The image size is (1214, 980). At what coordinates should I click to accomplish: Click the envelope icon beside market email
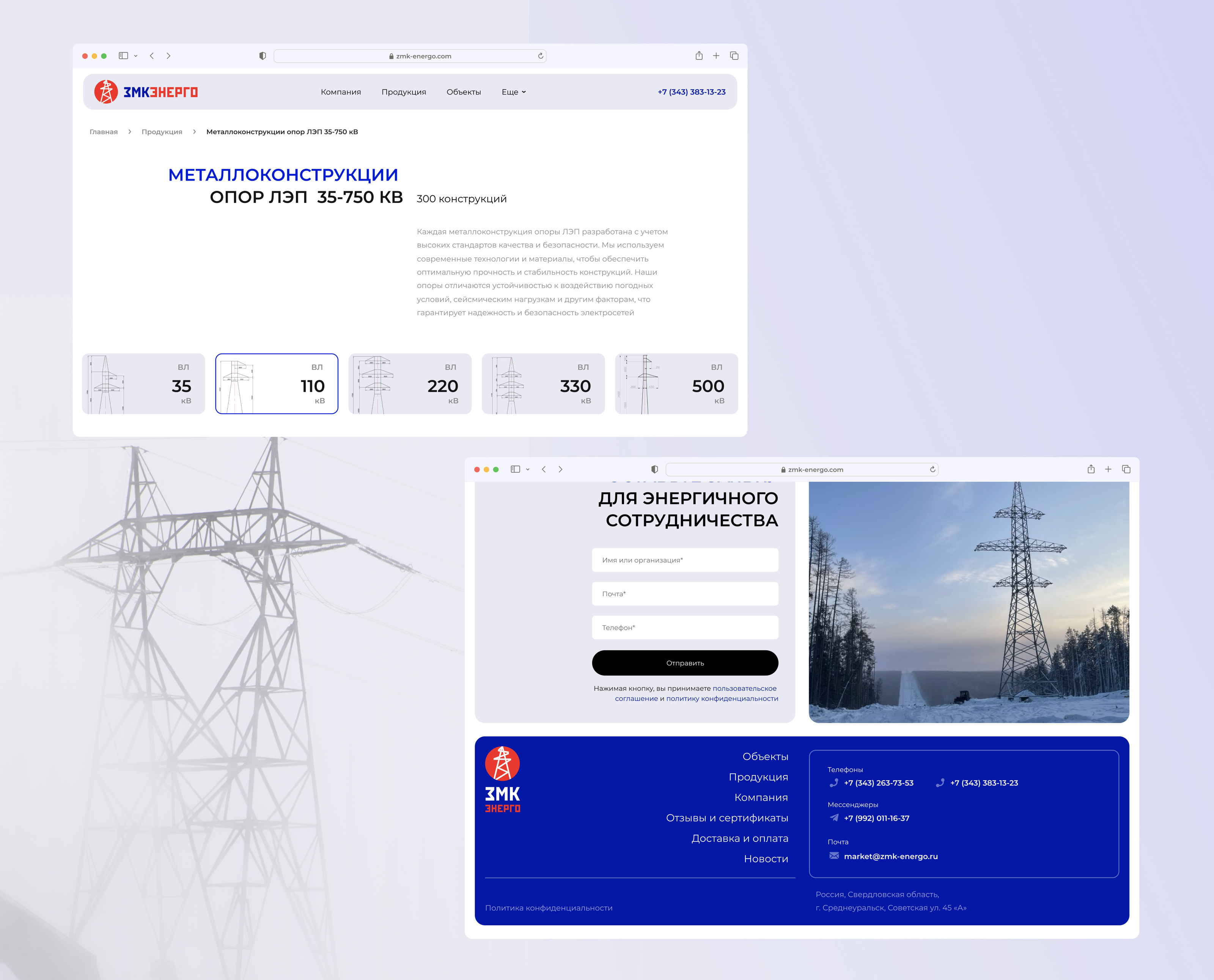tap(833, 856)
